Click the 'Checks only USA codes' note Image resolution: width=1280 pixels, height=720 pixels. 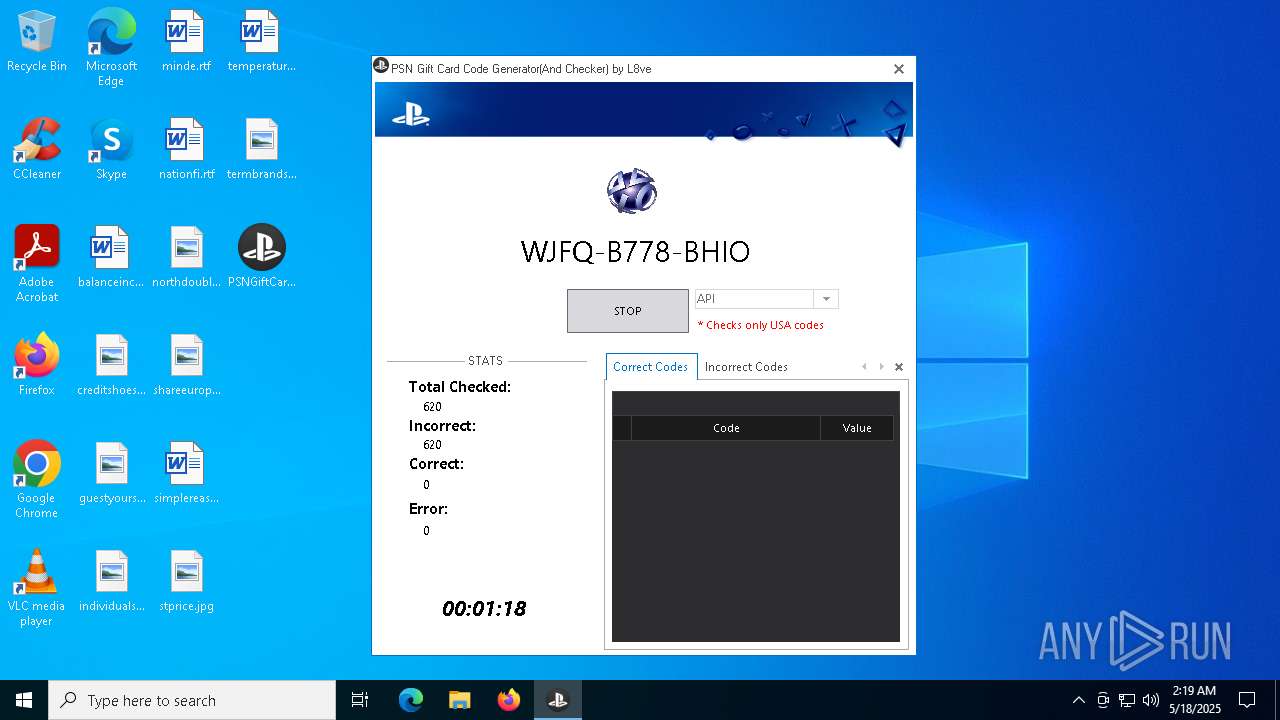[761, 325]
